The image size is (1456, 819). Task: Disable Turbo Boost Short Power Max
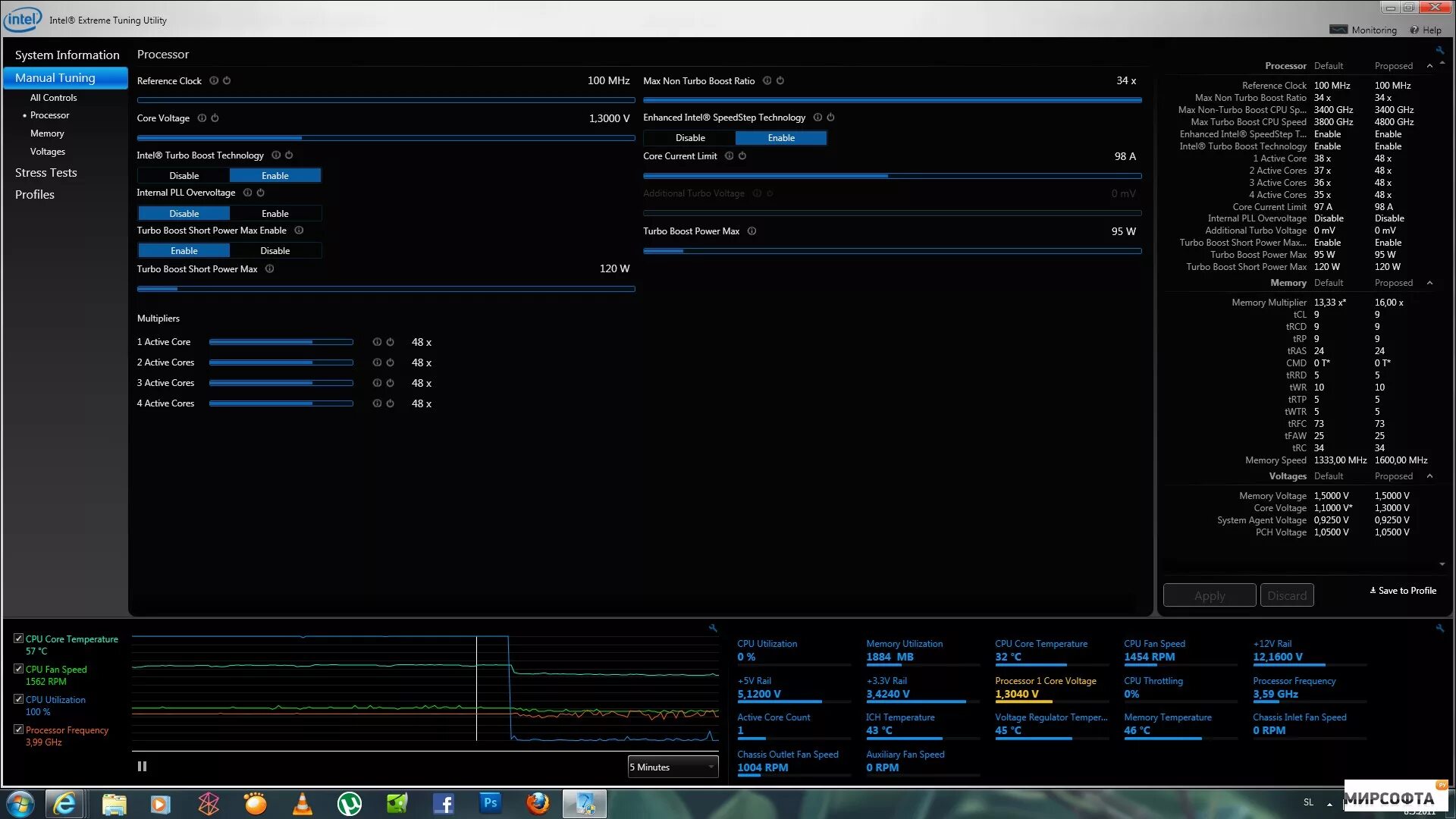275,251
